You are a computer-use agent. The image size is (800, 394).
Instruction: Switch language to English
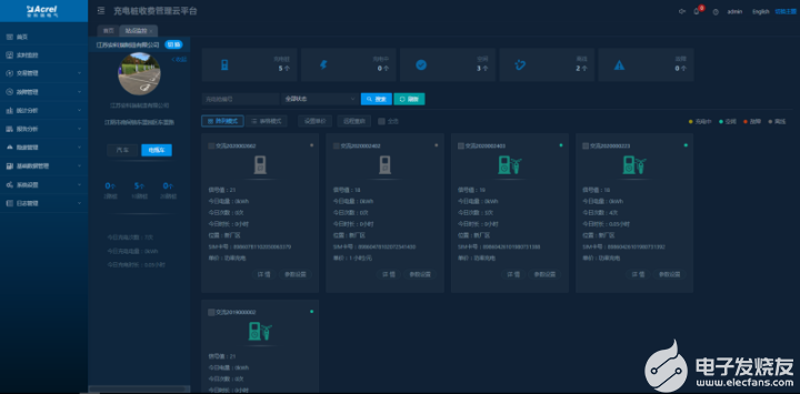pos(760,12)
